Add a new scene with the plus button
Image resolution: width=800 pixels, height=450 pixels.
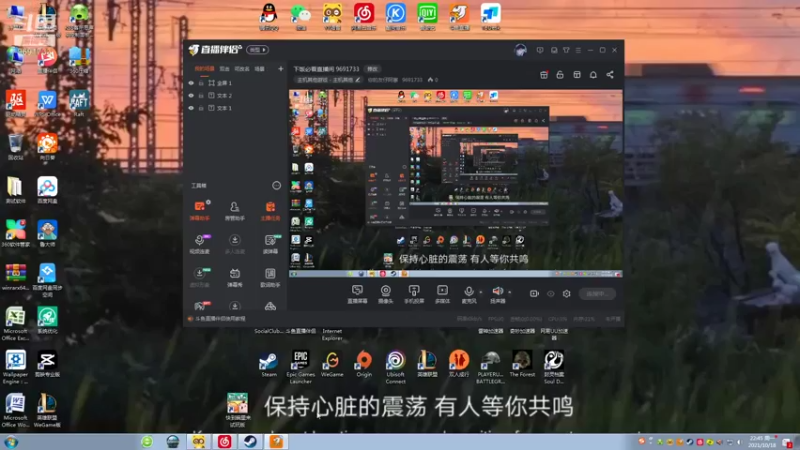(281, 69)
